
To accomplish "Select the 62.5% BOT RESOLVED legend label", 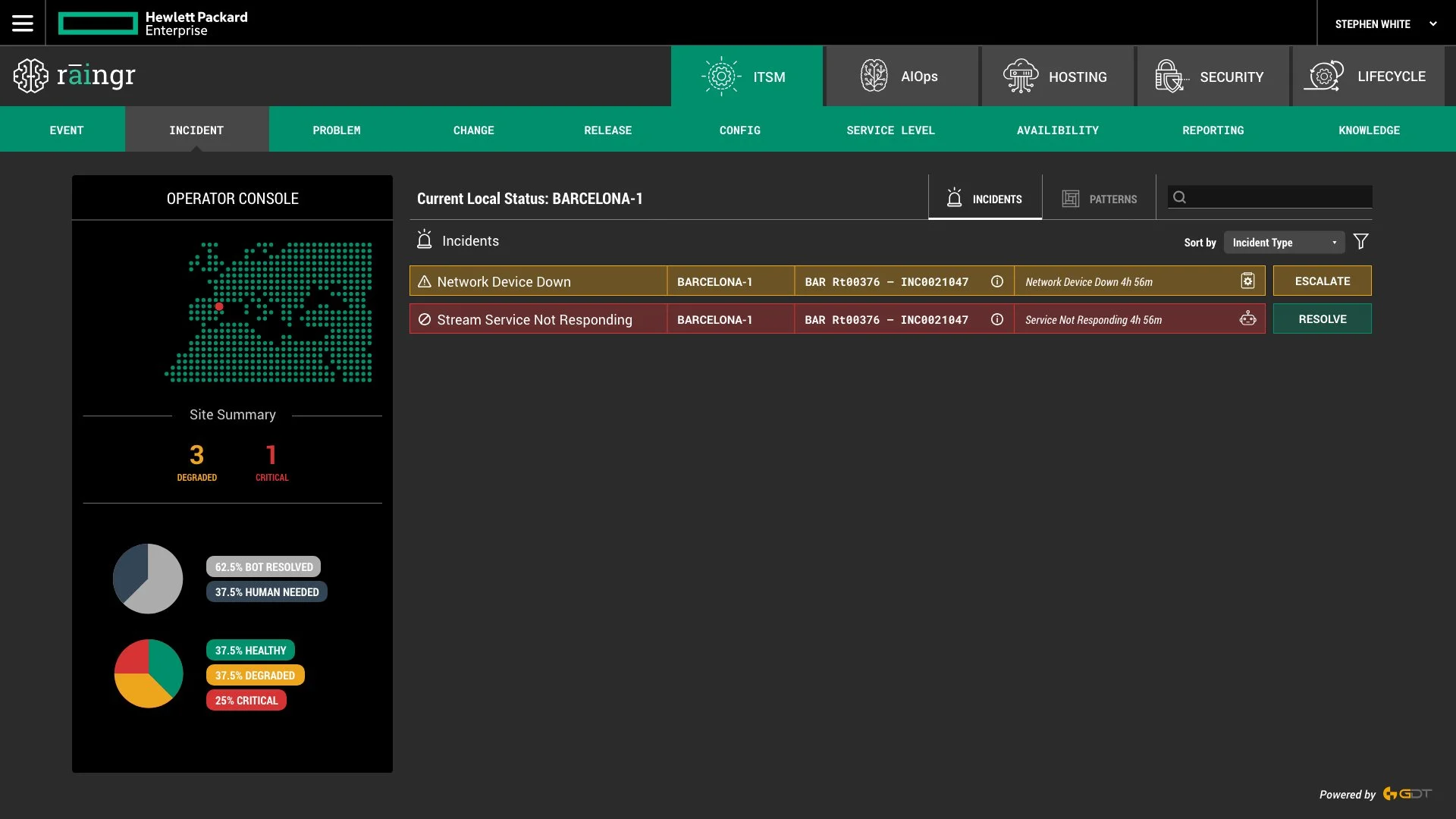I will tap(264, 567).
